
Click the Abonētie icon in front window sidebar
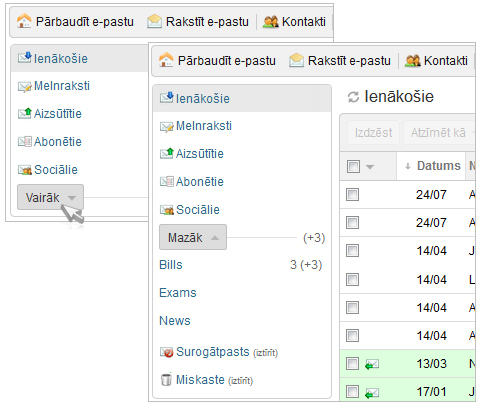[167, 182]
